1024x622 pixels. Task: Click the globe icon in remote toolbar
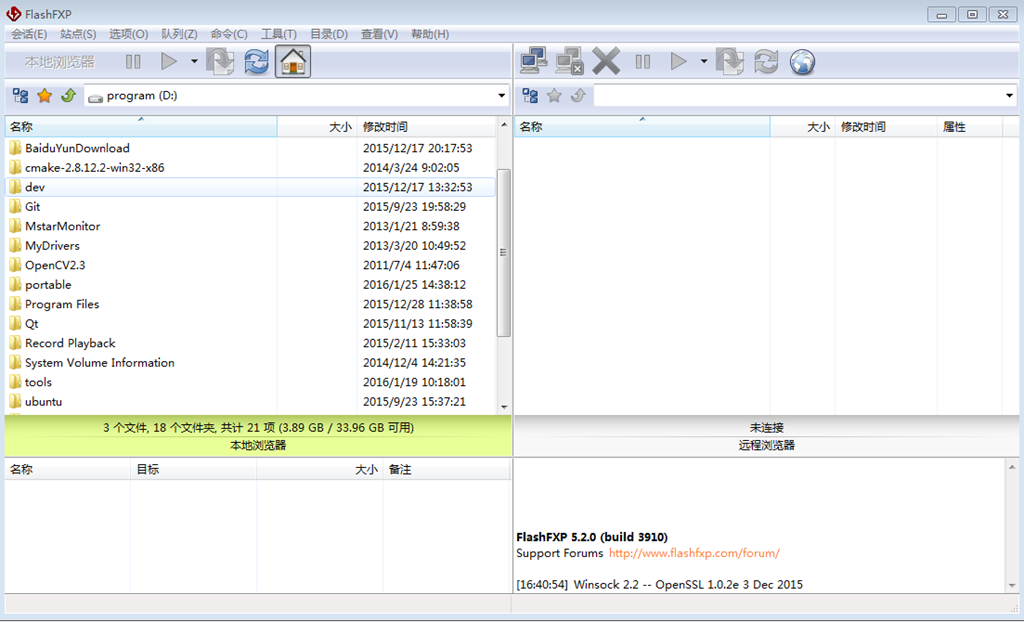(x=802, y=62)
